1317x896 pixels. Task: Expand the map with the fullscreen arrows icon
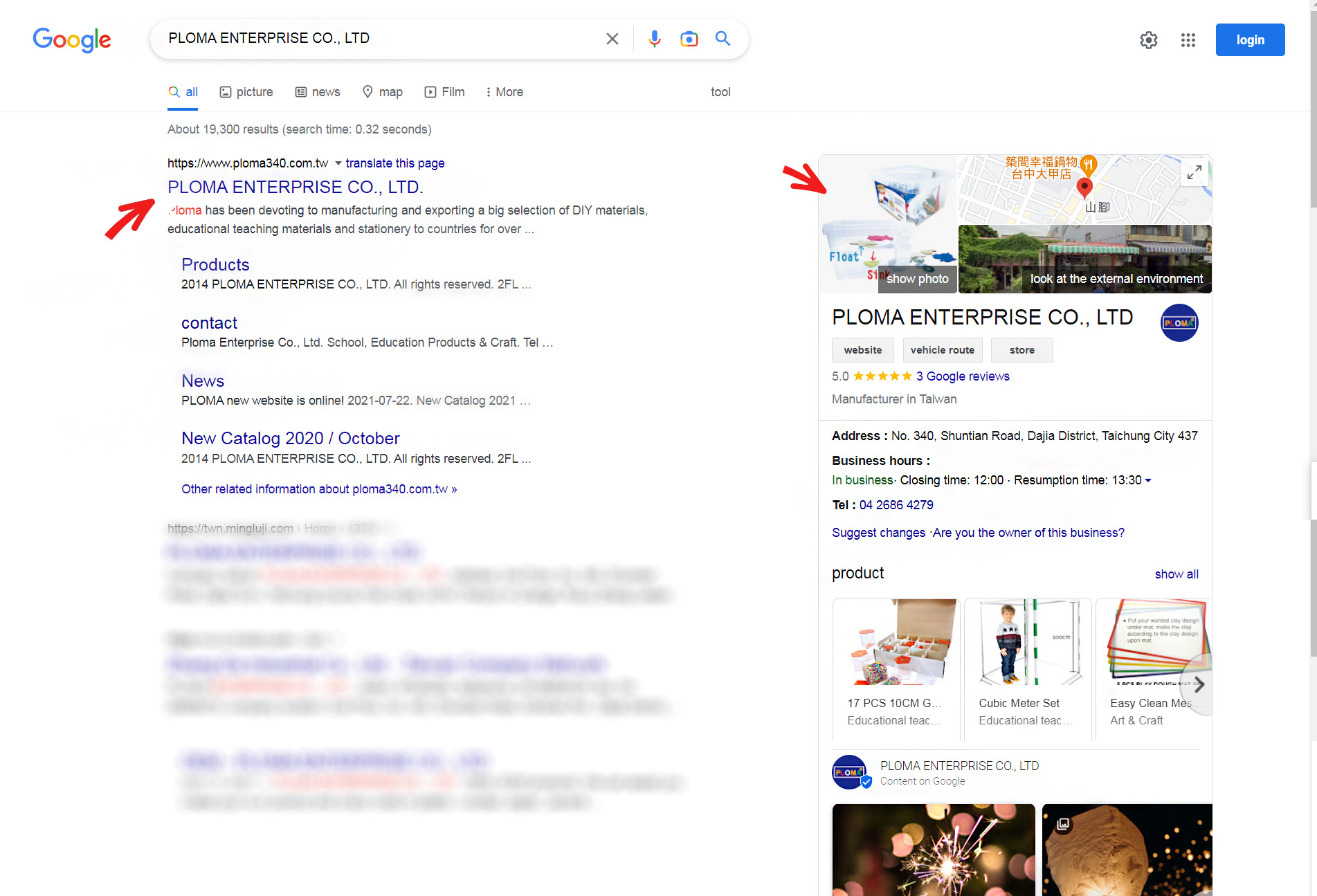[1195, 173]
